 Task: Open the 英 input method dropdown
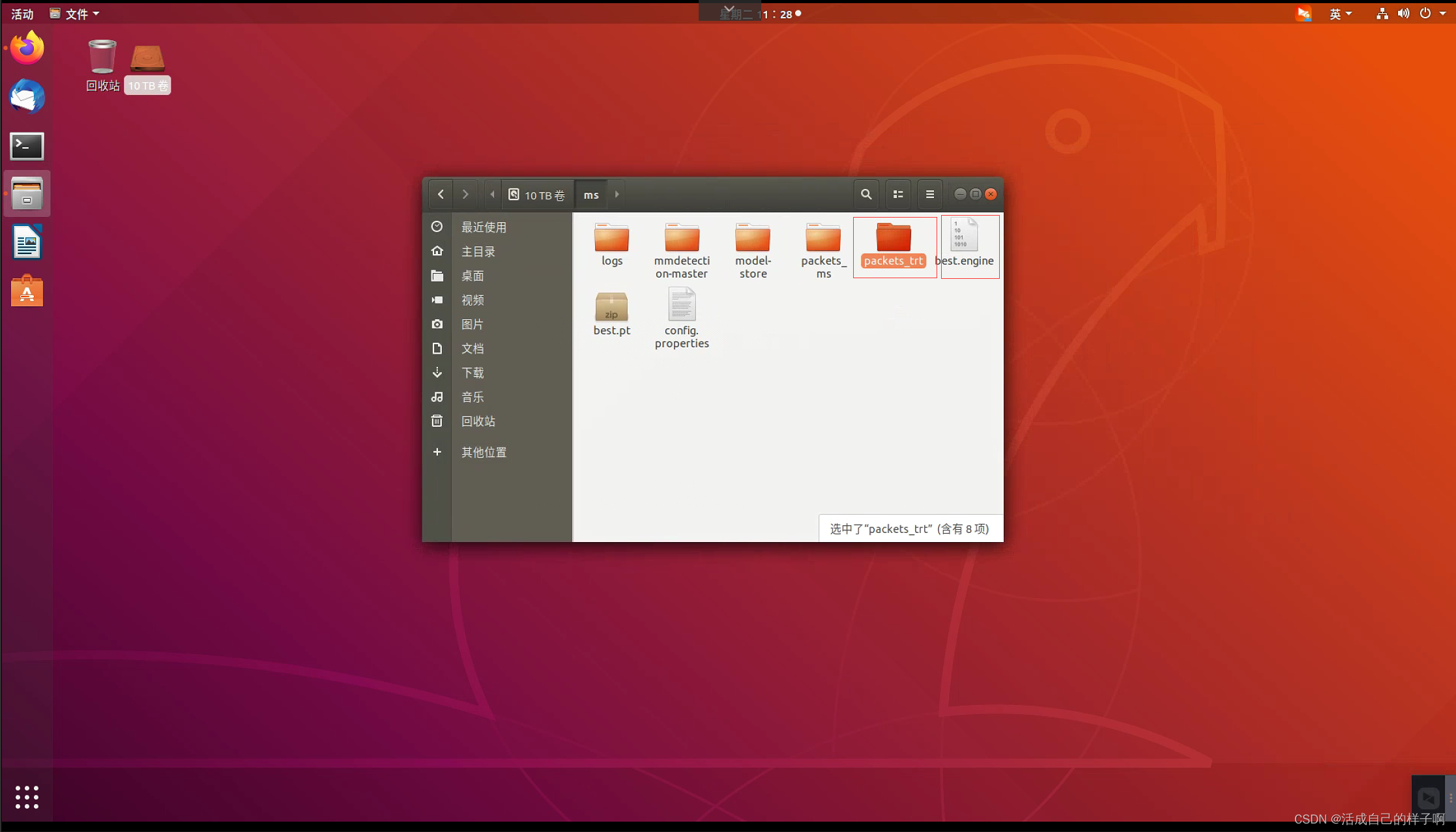click(1340, 14)
